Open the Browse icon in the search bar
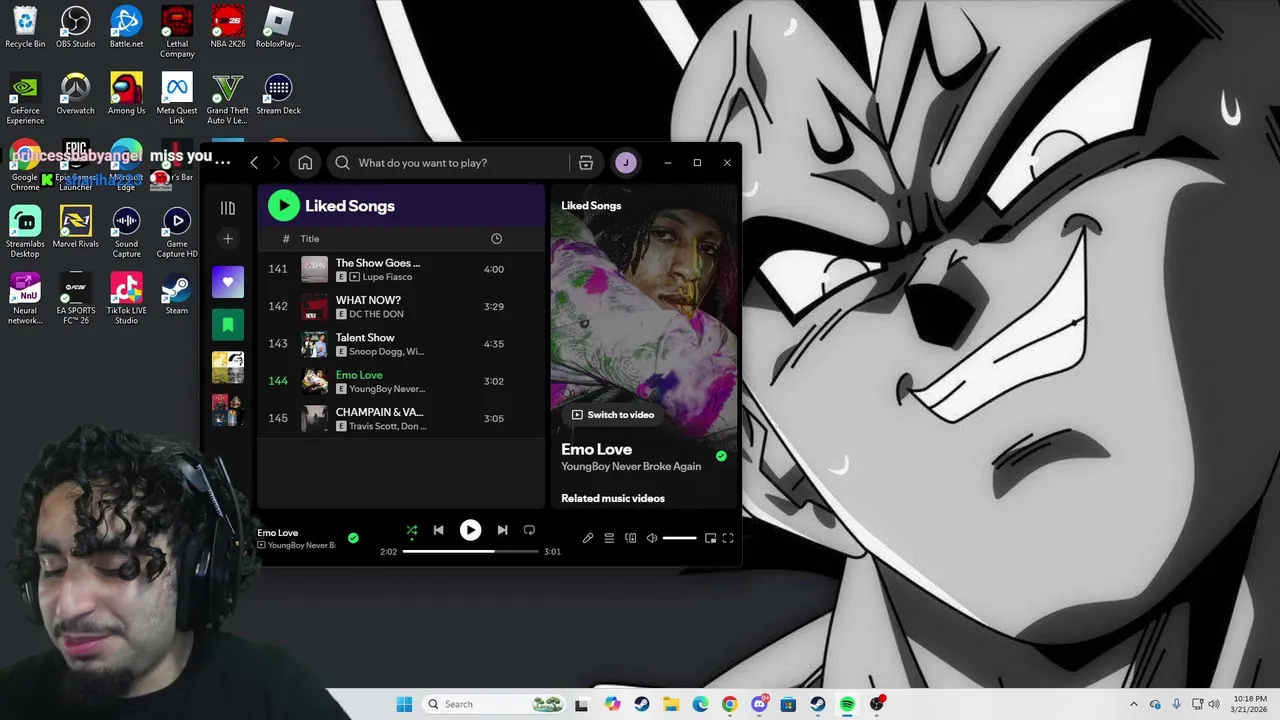The image size is (1280, 720). pos(586,163)
